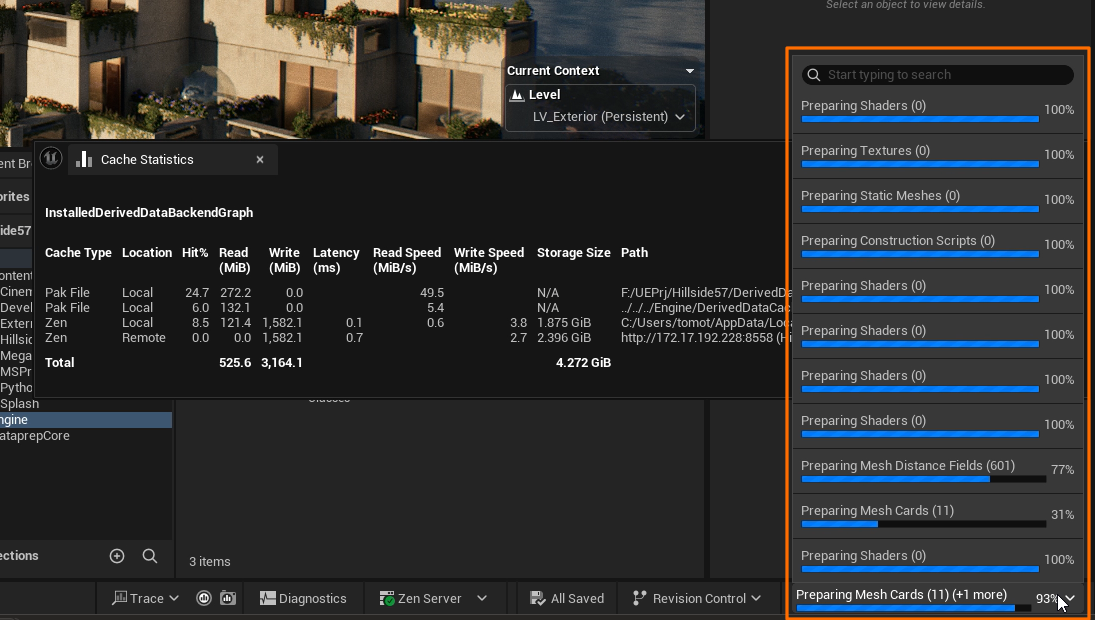
Task: Close the Cache Statistics tab
Action: pyautogui.click(x=260, y=159)
